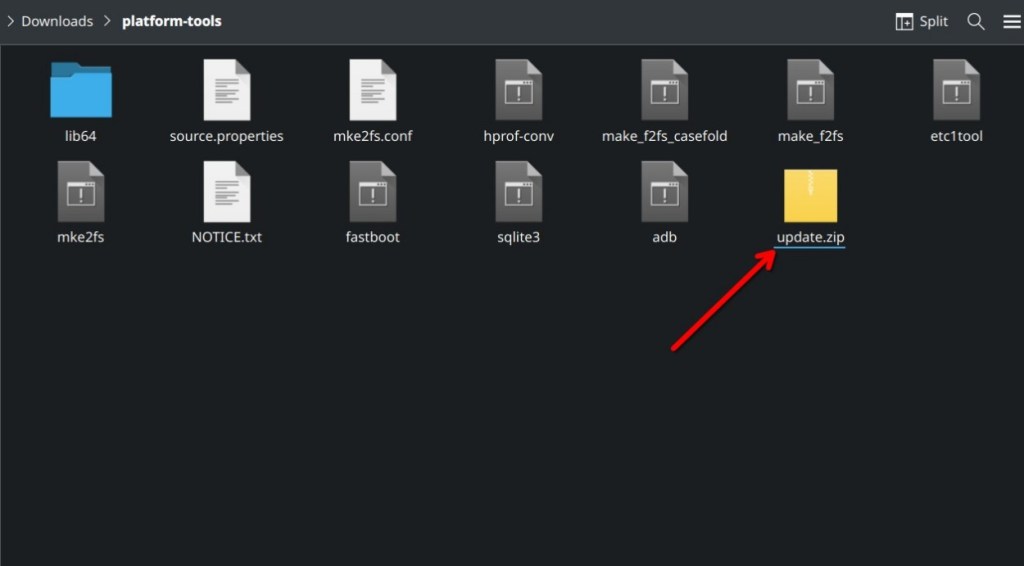Click the sqlite3 name label
Viewport: 1024px width, 566px height.
(x=519, y=238)
